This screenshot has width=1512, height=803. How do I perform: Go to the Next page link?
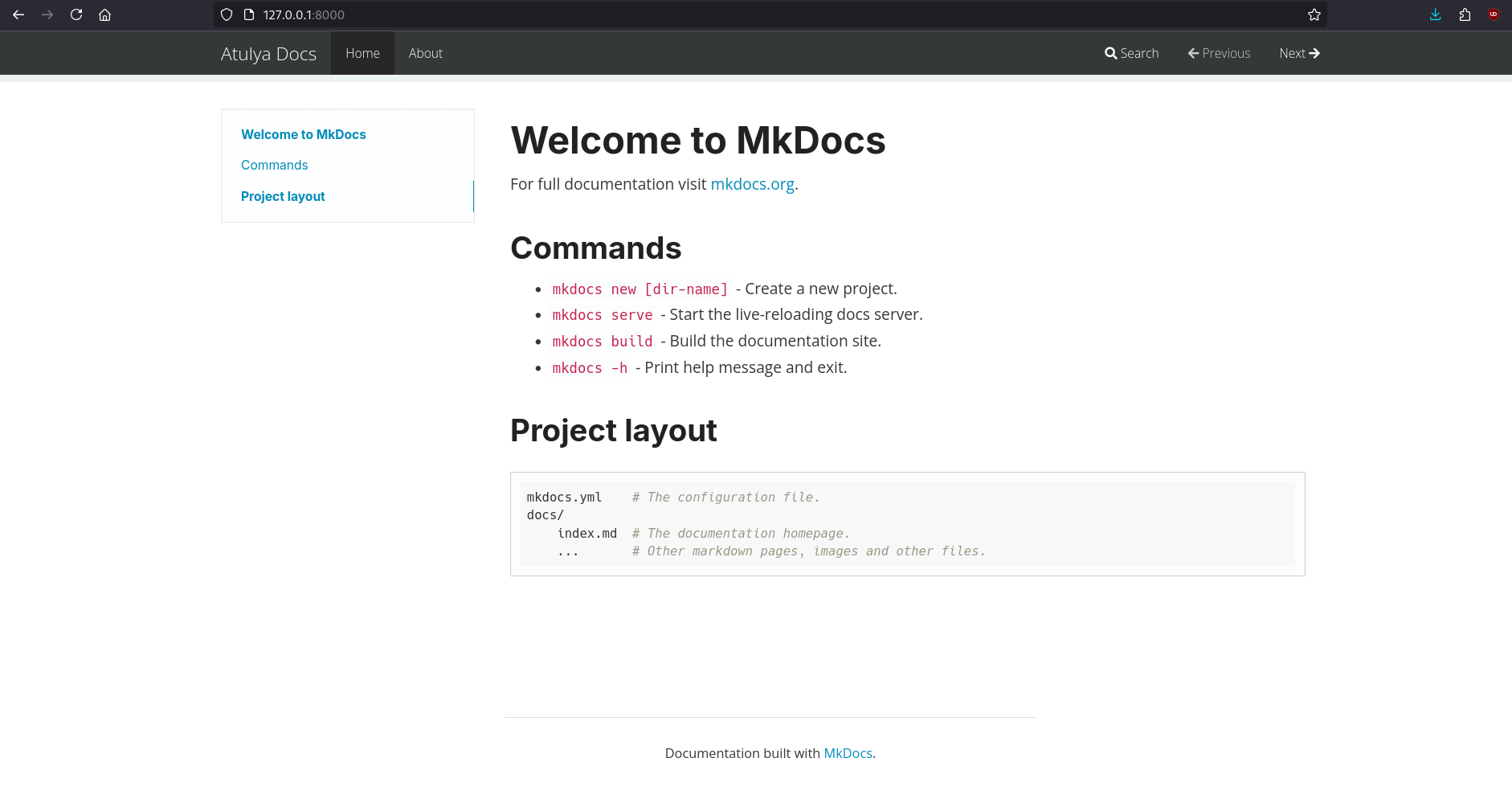(1299, 53)
